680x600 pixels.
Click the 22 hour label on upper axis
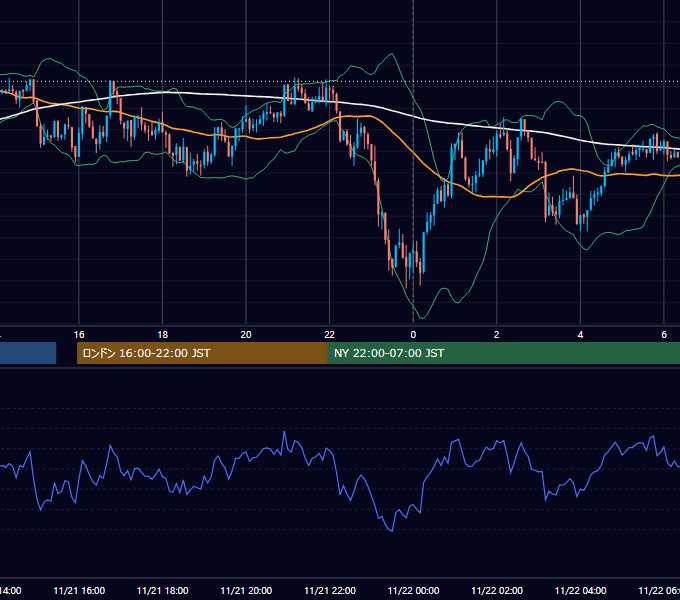(330, 335)
